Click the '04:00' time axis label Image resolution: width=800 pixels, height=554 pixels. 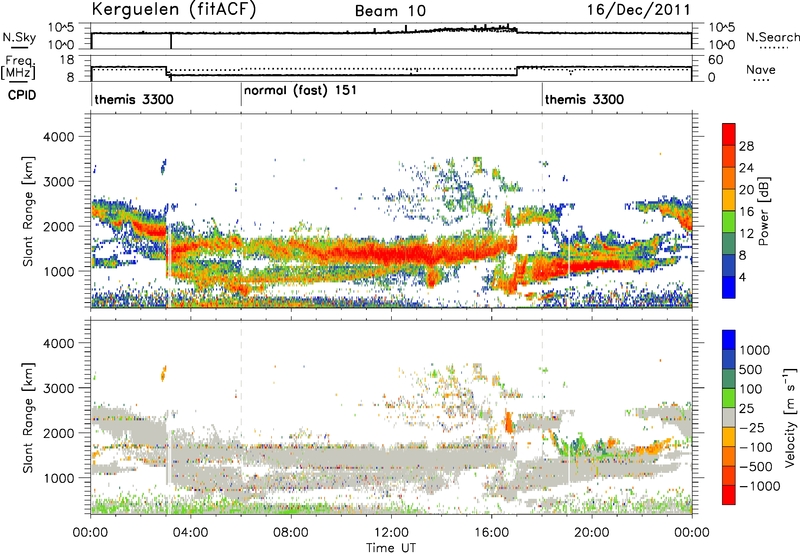[190, 533]
